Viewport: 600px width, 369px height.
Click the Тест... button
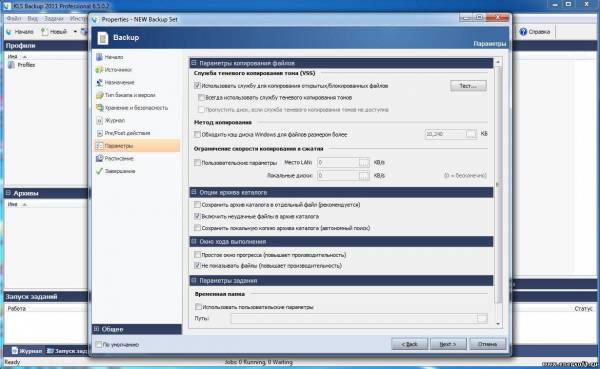pos(468,86)
